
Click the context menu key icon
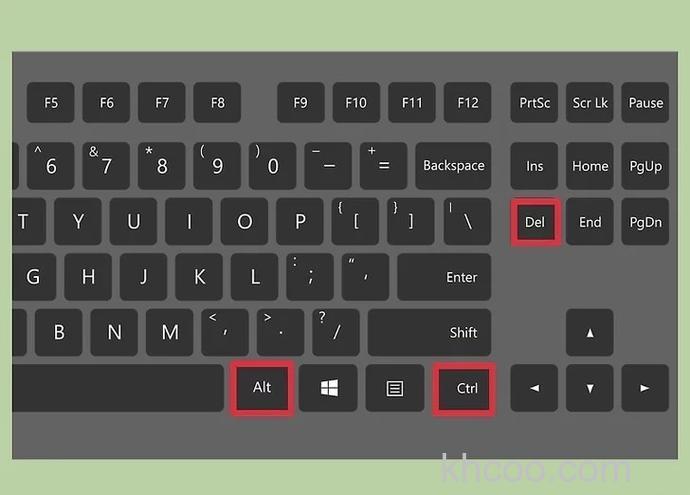coord(395,388)
